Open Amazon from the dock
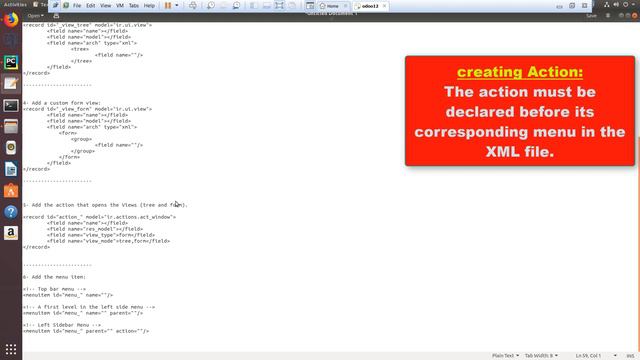The height and width of the screenshot is (360, 640). [x=11, y=233]
